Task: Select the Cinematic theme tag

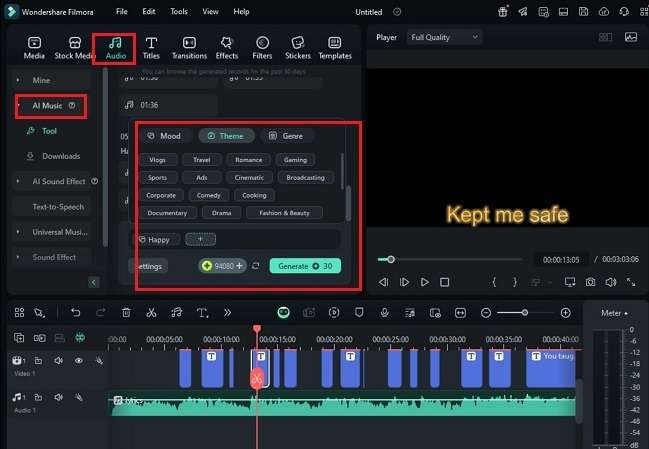Action: click(x=249, y=178)
